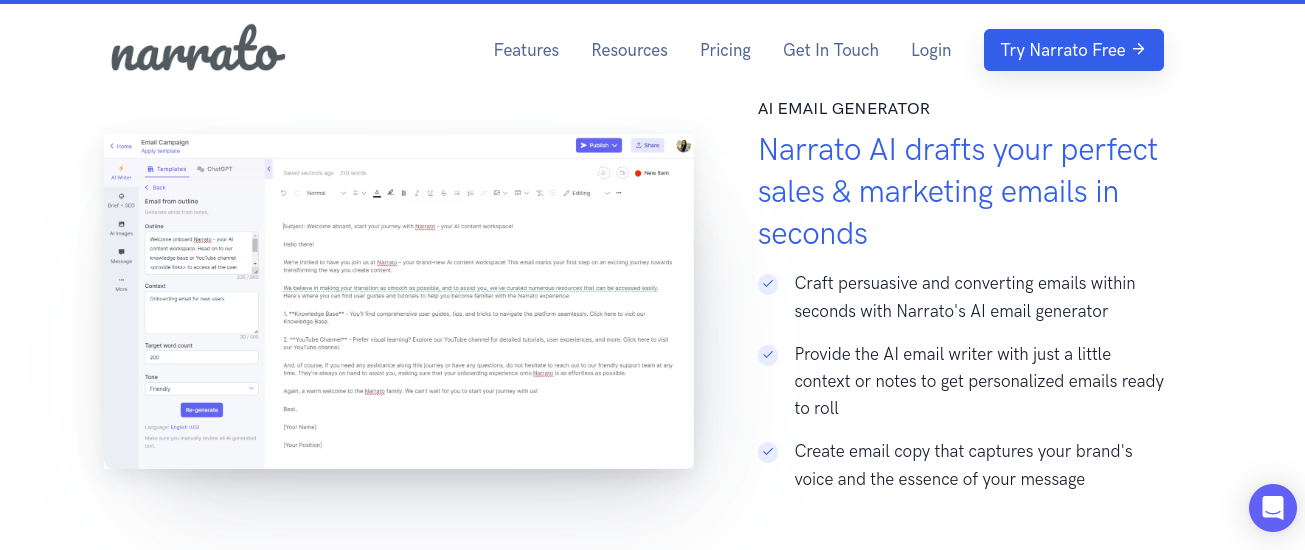The image size is (1305, 550).
Task: Toggle strikethrough formatting in the editor
Action: (x=444, y=193)
